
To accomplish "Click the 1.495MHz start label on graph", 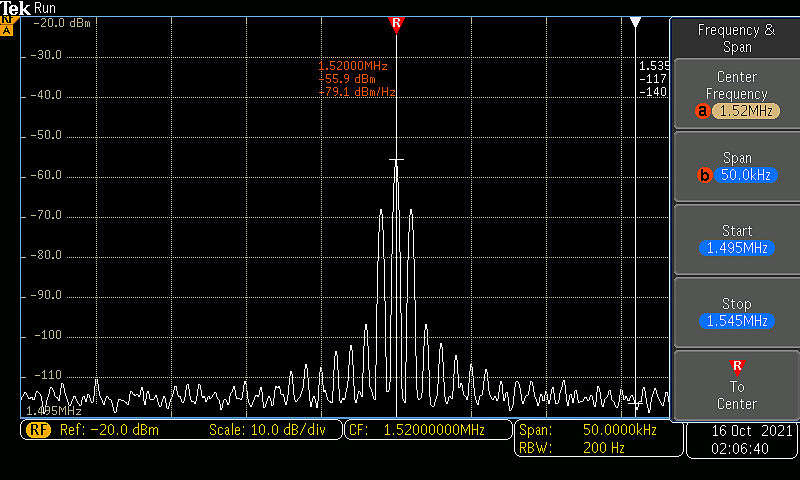I will click(54, 411).
